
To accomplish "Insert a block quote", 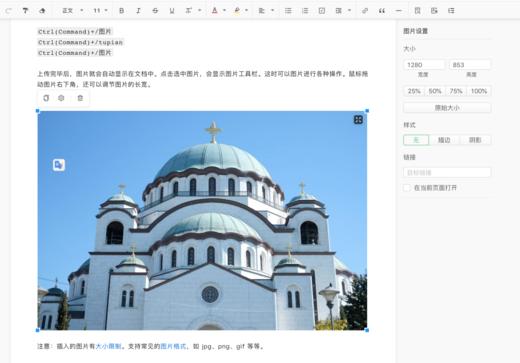I will coord(382,11).
